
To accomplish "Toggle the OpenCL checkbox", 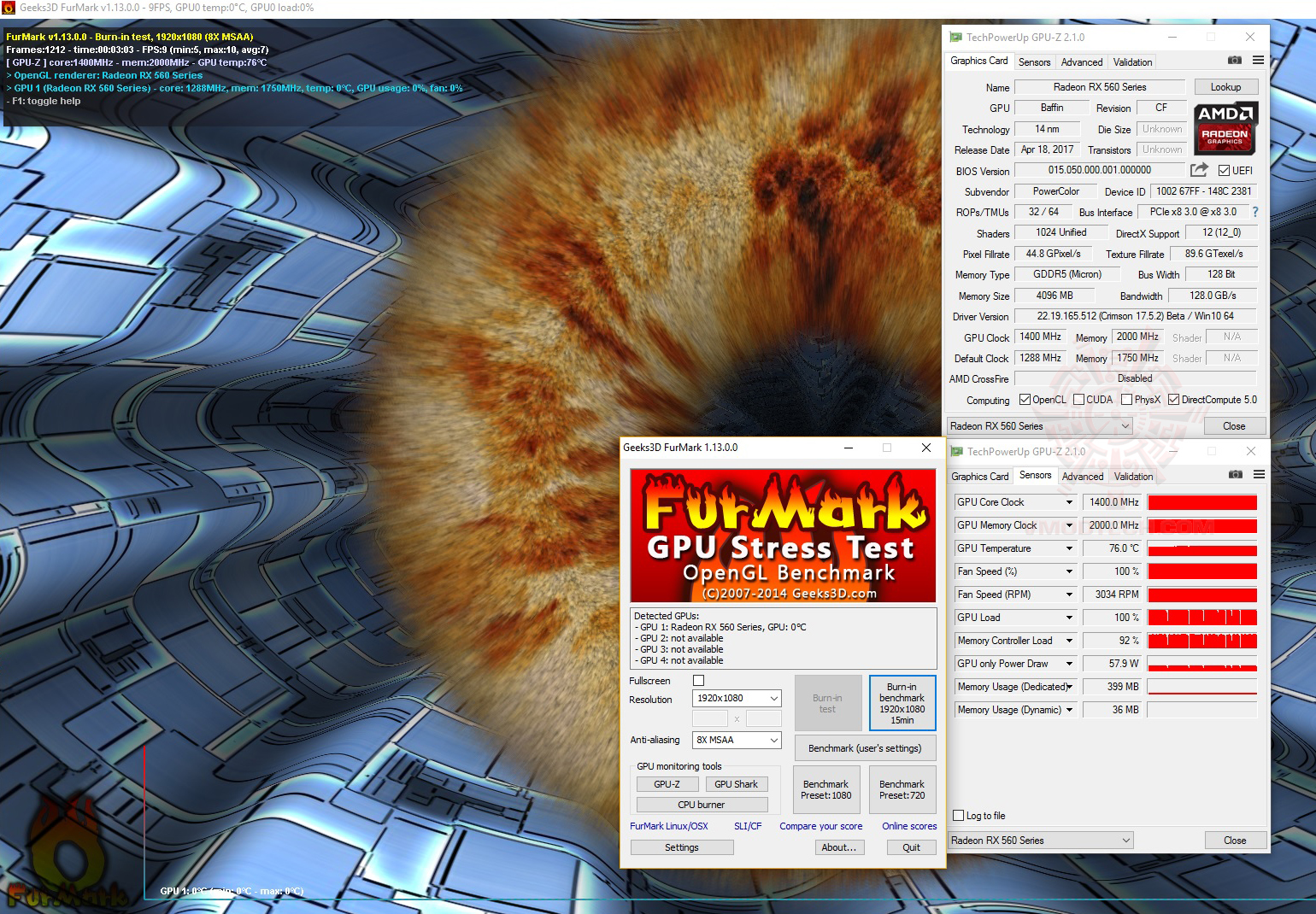I will pos(1025,400).
